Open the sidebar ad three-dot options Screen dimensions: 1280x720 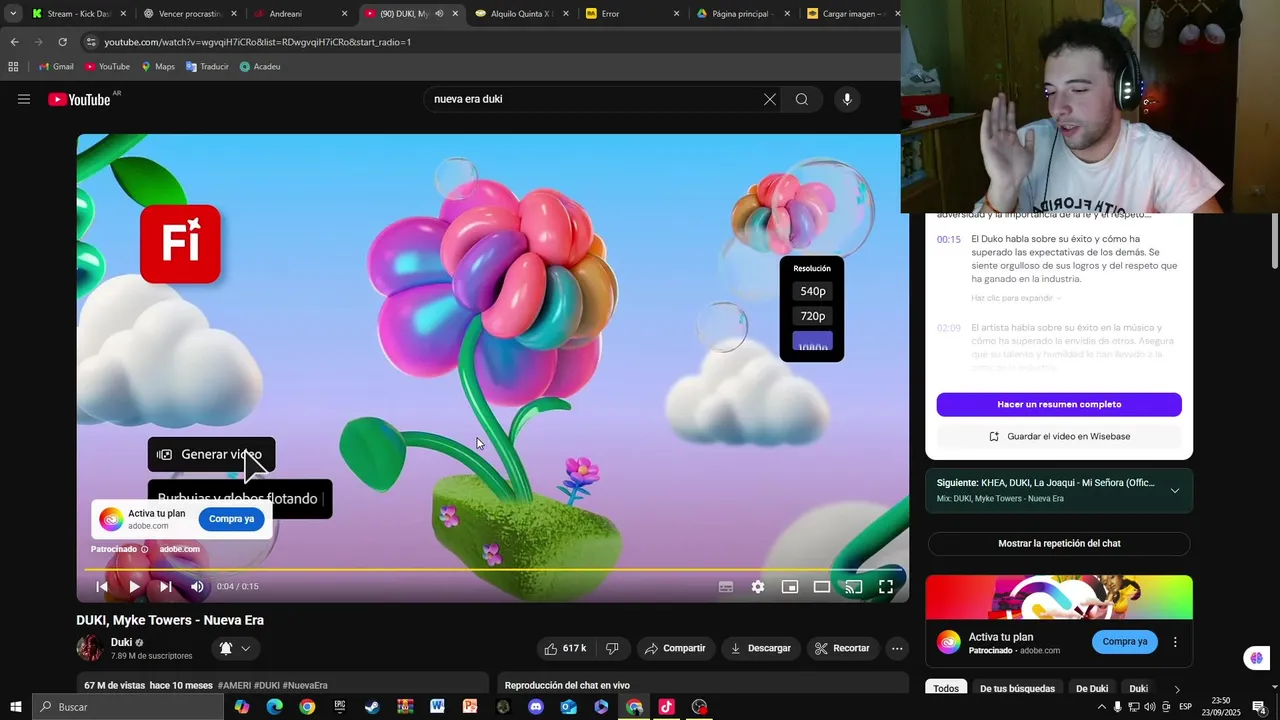[x=1175, y=642]
